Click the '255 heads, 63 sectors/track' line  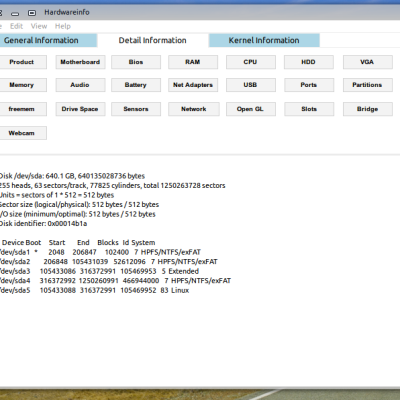point(112,185)
